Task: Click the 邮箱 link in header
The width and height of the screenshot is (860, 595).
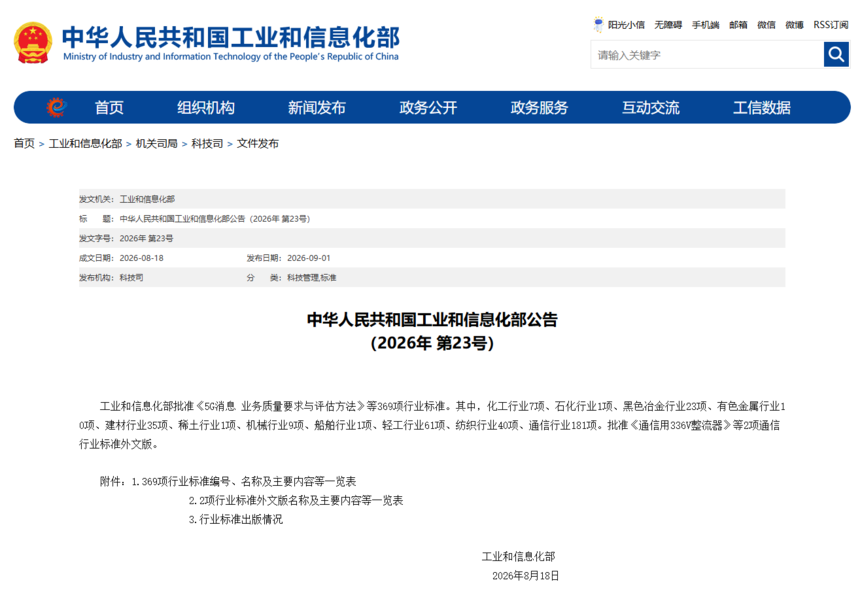Action: [738, 25]
